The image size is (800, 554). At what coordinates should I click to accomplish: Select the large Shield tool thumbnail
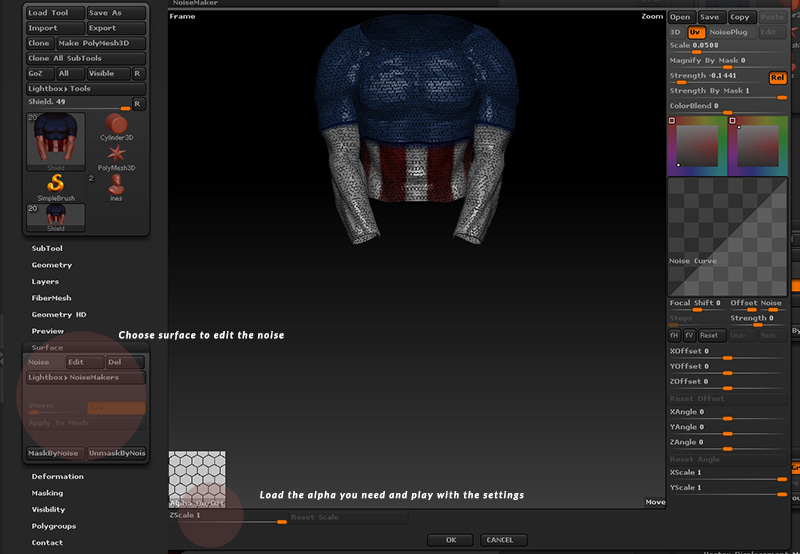[56, 142]
